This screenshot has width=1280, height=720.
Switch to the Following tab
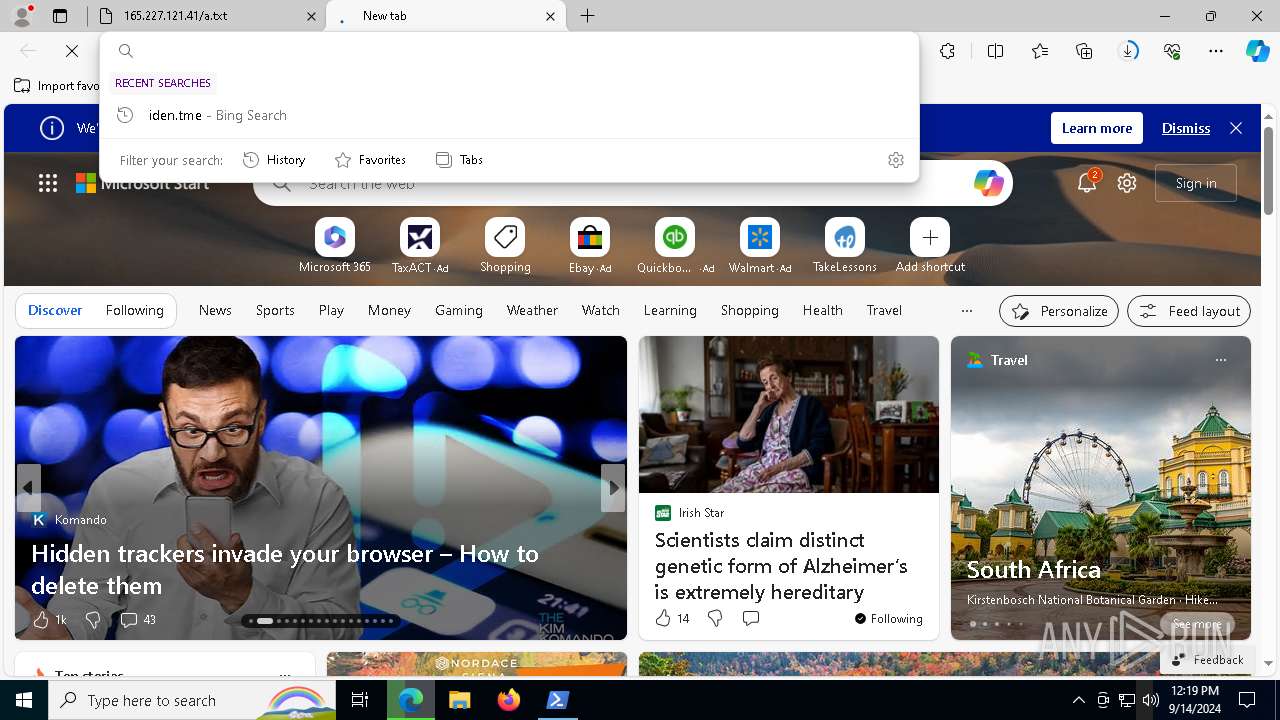(x=134, y=311)
